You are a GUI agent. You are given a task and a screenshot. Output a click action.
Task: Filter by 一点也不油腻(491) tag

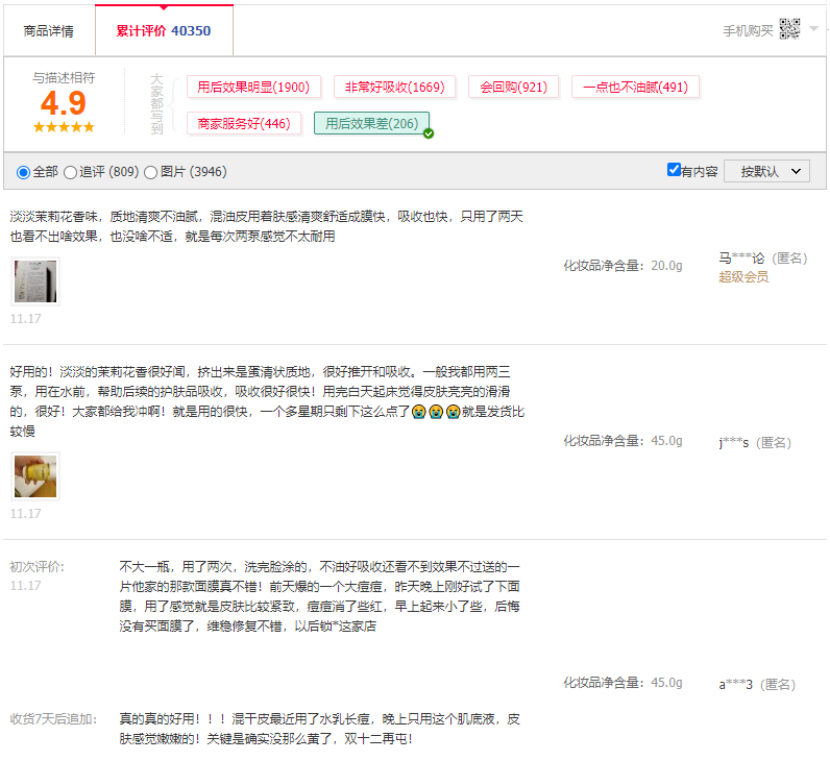(x=635, y=87)
